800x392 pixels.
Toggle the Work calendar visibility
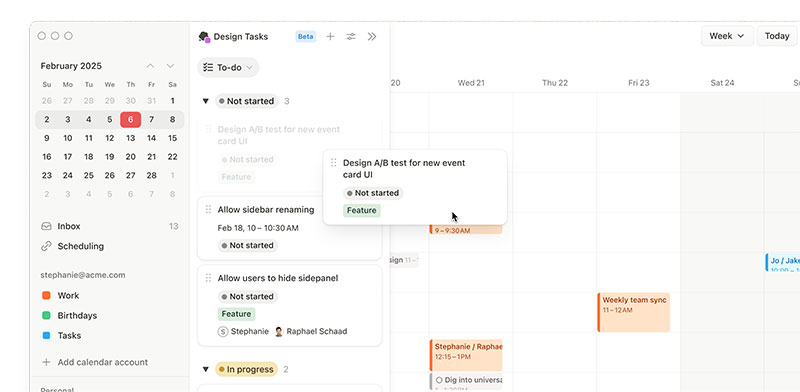coord(46,296)
